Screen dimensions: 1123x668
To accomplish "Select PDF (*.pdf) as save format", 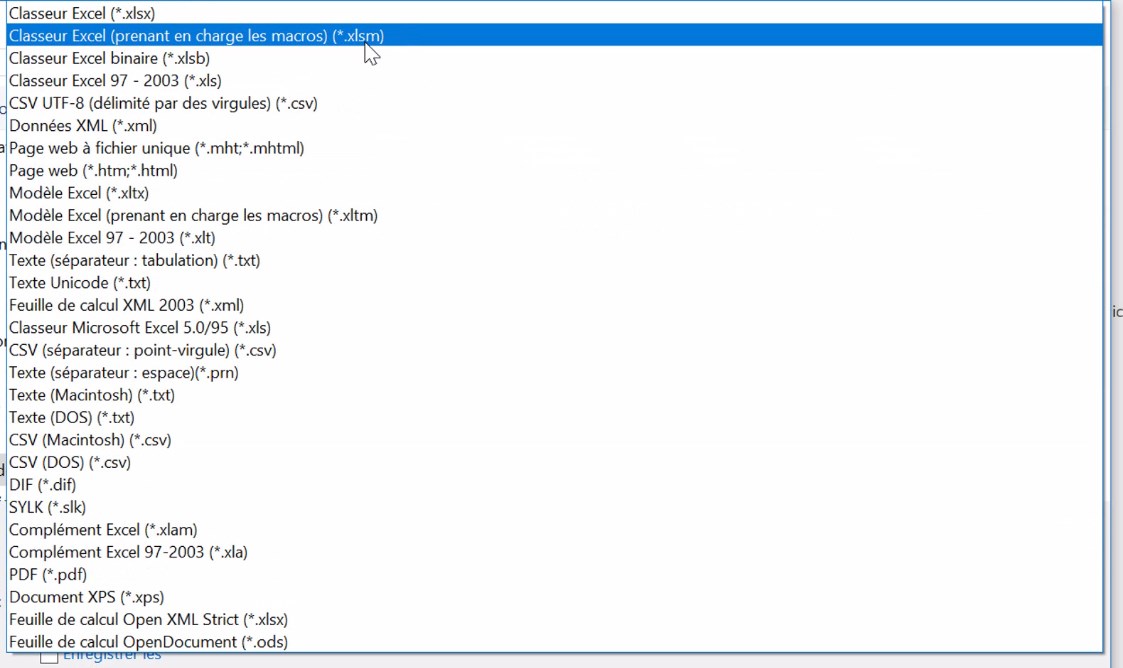I will 47,574.
